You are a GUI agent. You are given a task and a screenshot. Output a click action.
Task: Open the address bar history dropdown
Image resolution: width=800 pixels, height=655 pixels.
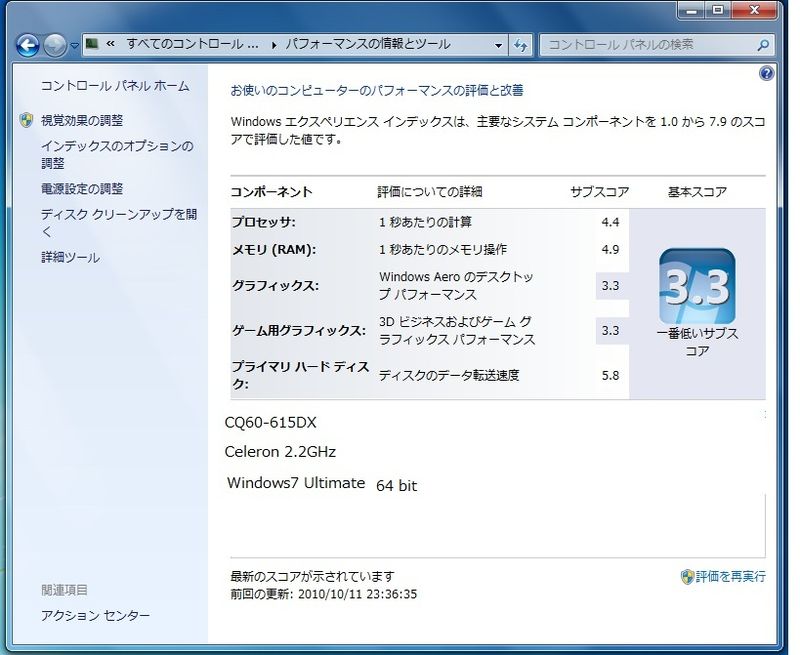(x=498, y=45)
